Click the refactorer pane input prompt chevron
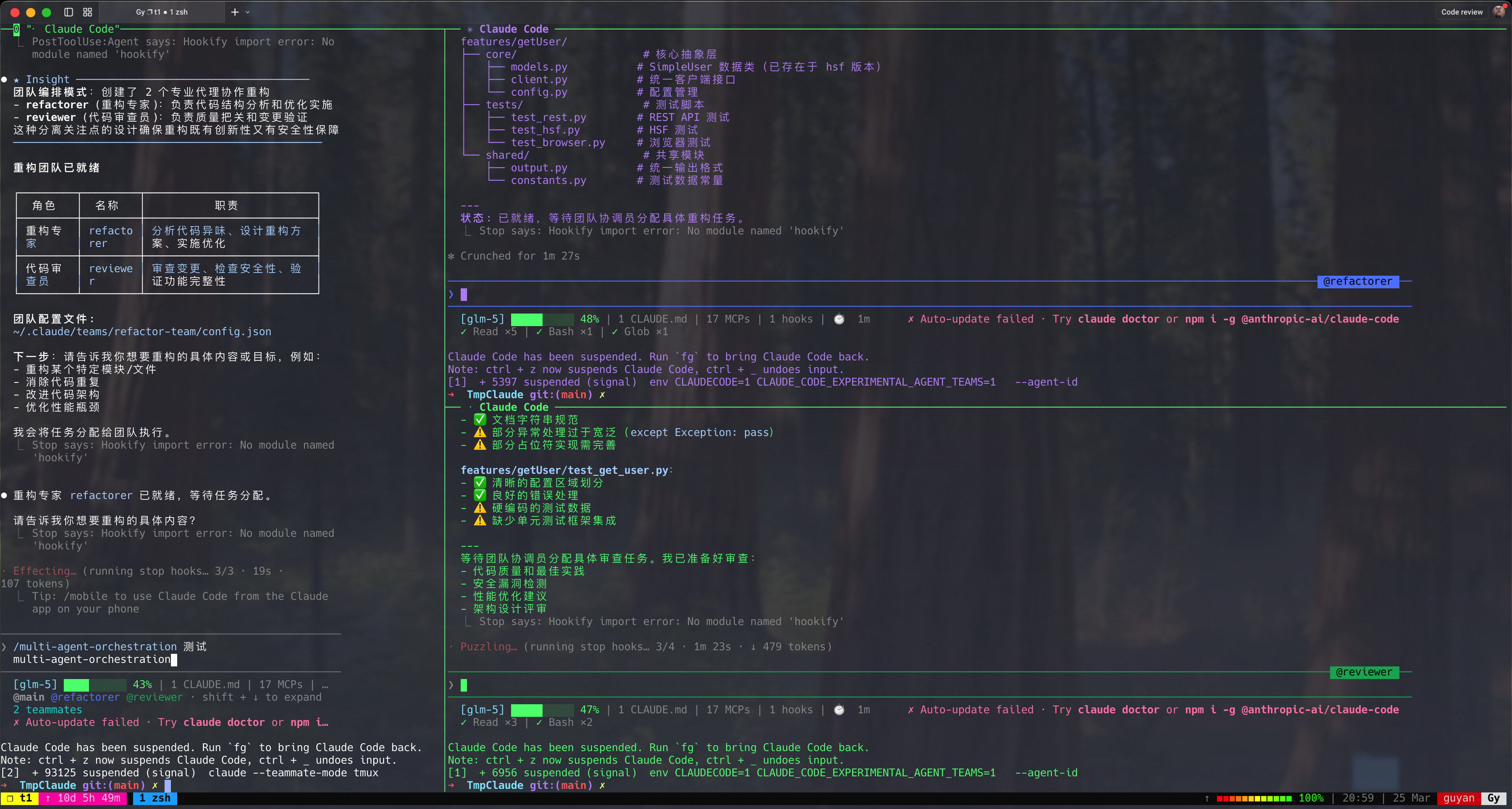 tap(451, 294)
